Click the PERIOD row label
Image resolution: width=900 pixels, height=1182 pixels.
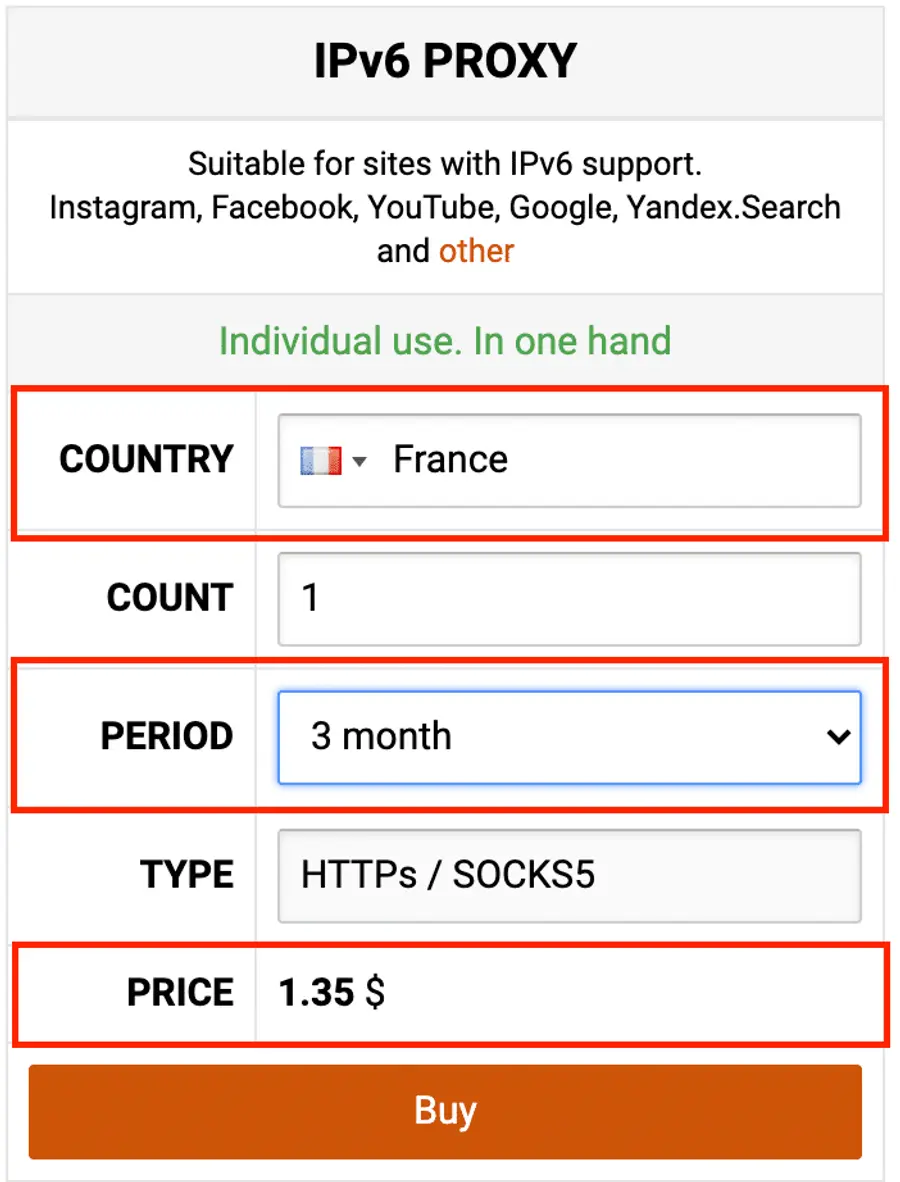point(167,736)
